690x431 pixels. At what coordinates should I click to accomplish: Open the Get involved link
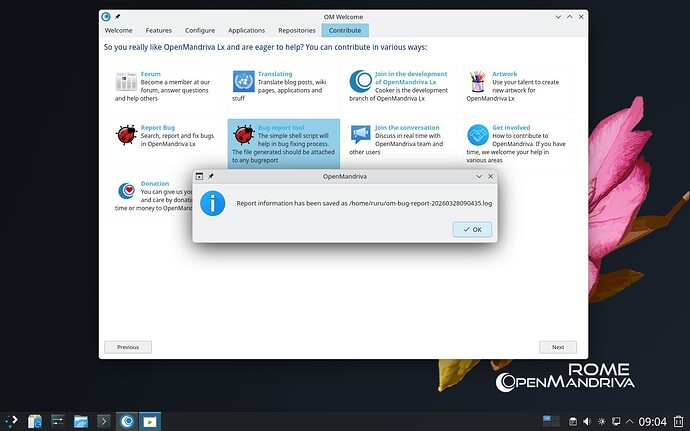point(511,128)
